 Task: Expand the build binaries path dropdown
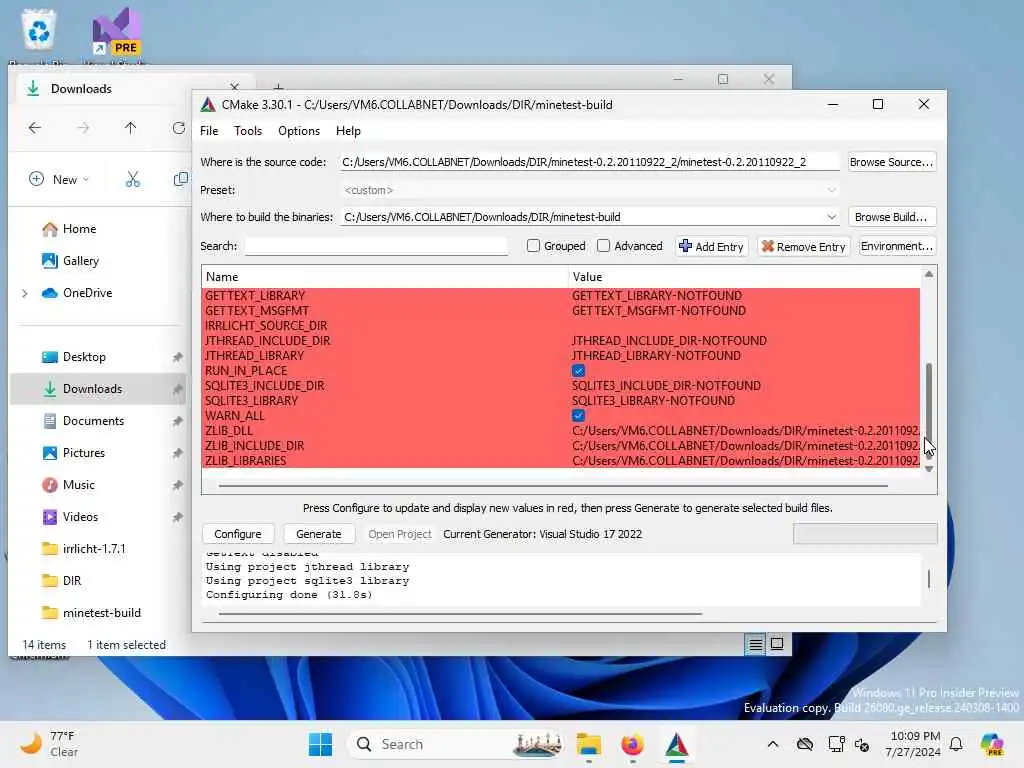[x=831, y=217]
